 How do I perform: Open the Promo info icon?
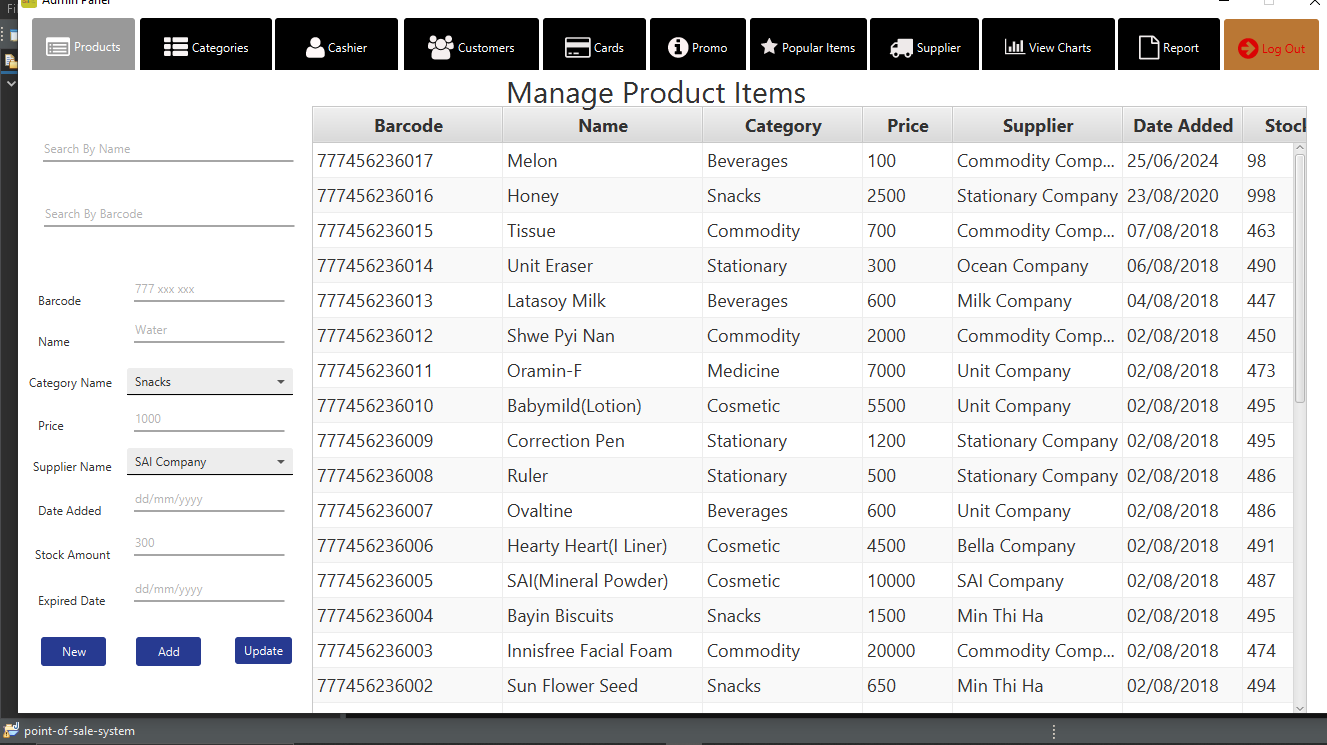click(x=678, y=47)
